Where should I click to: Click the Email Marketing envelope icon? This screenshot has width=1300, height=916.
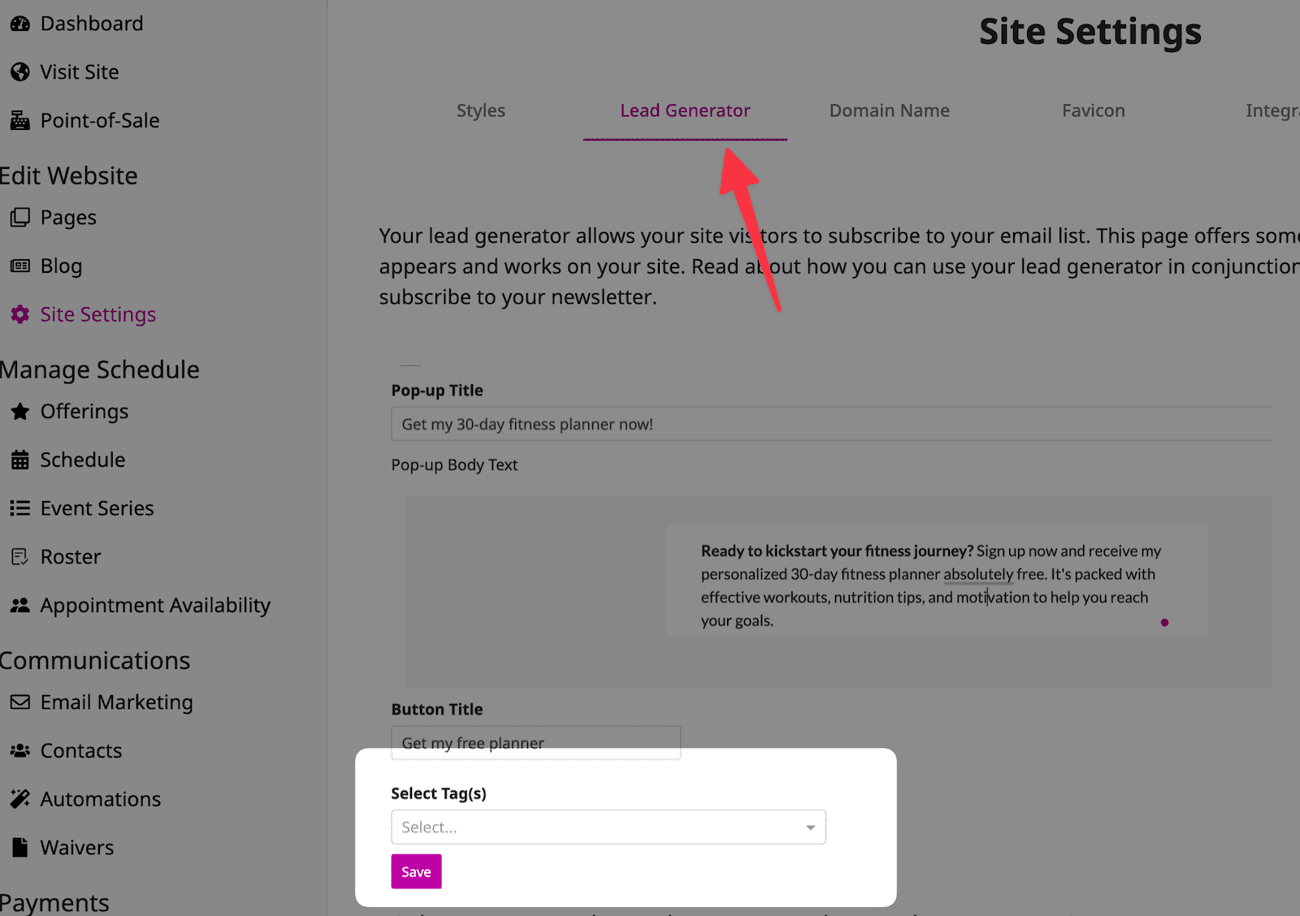20,703
